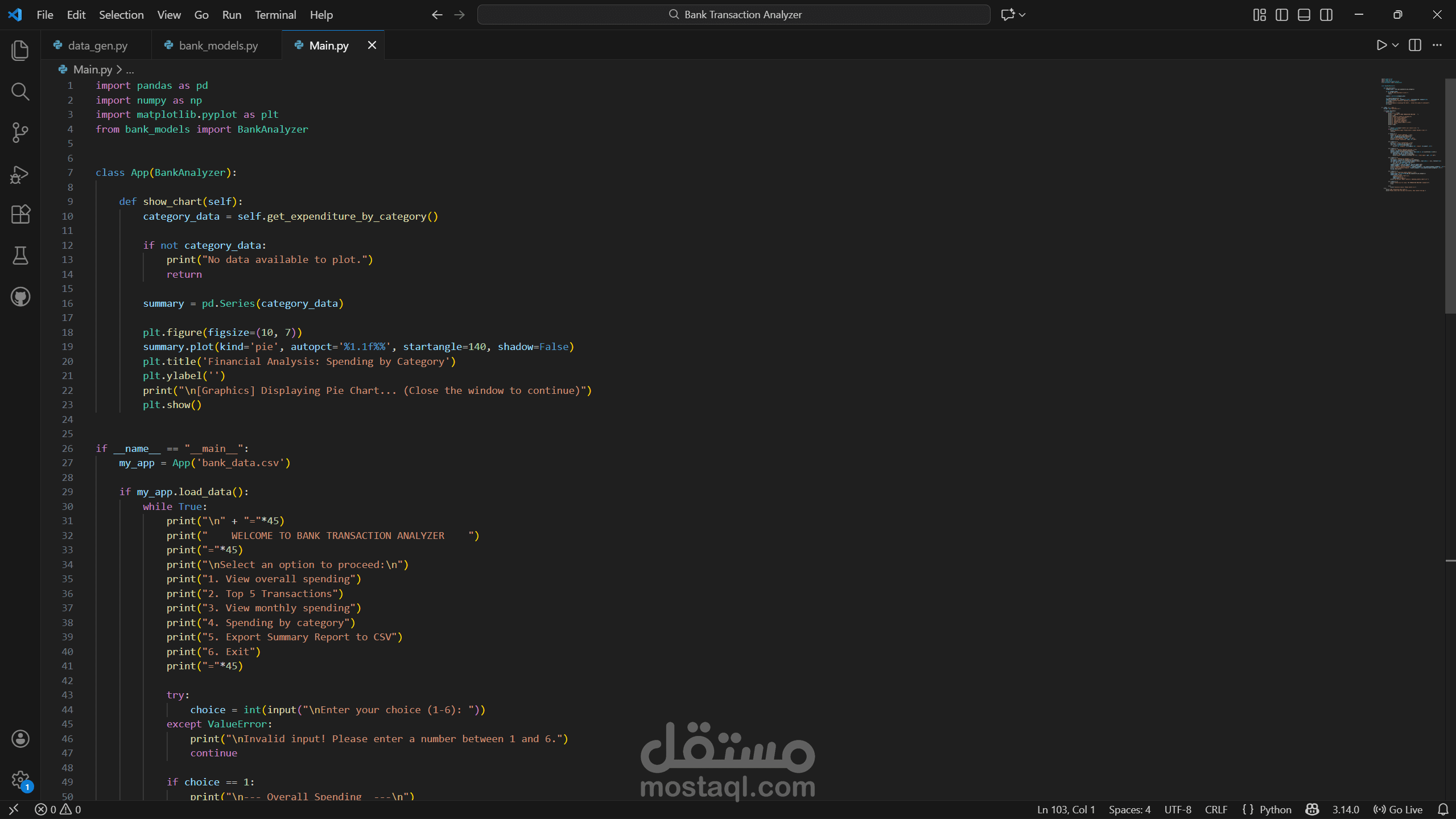Viewport: 1456px width, 819px height.
Task: Click the Go Live status bar button
Action: pos(1398,809)
